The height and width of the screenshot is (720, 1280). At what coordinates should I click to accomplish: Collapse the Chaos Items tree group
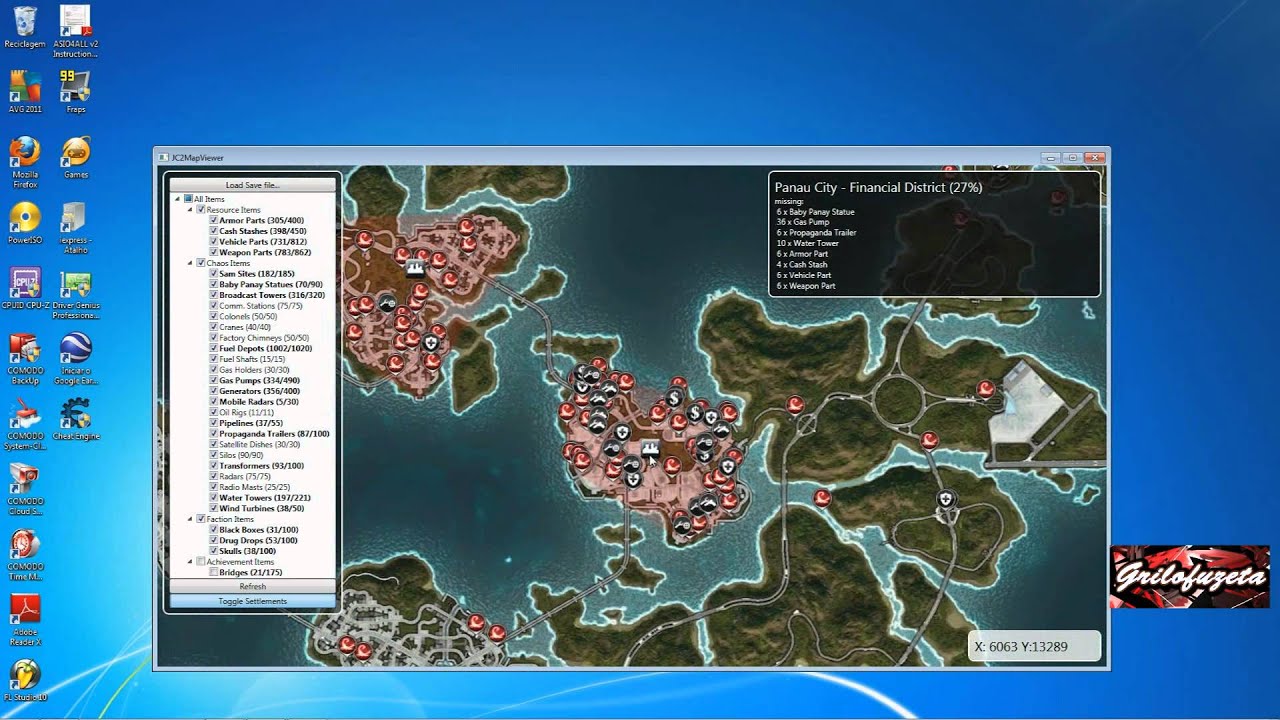click(190, 263)
